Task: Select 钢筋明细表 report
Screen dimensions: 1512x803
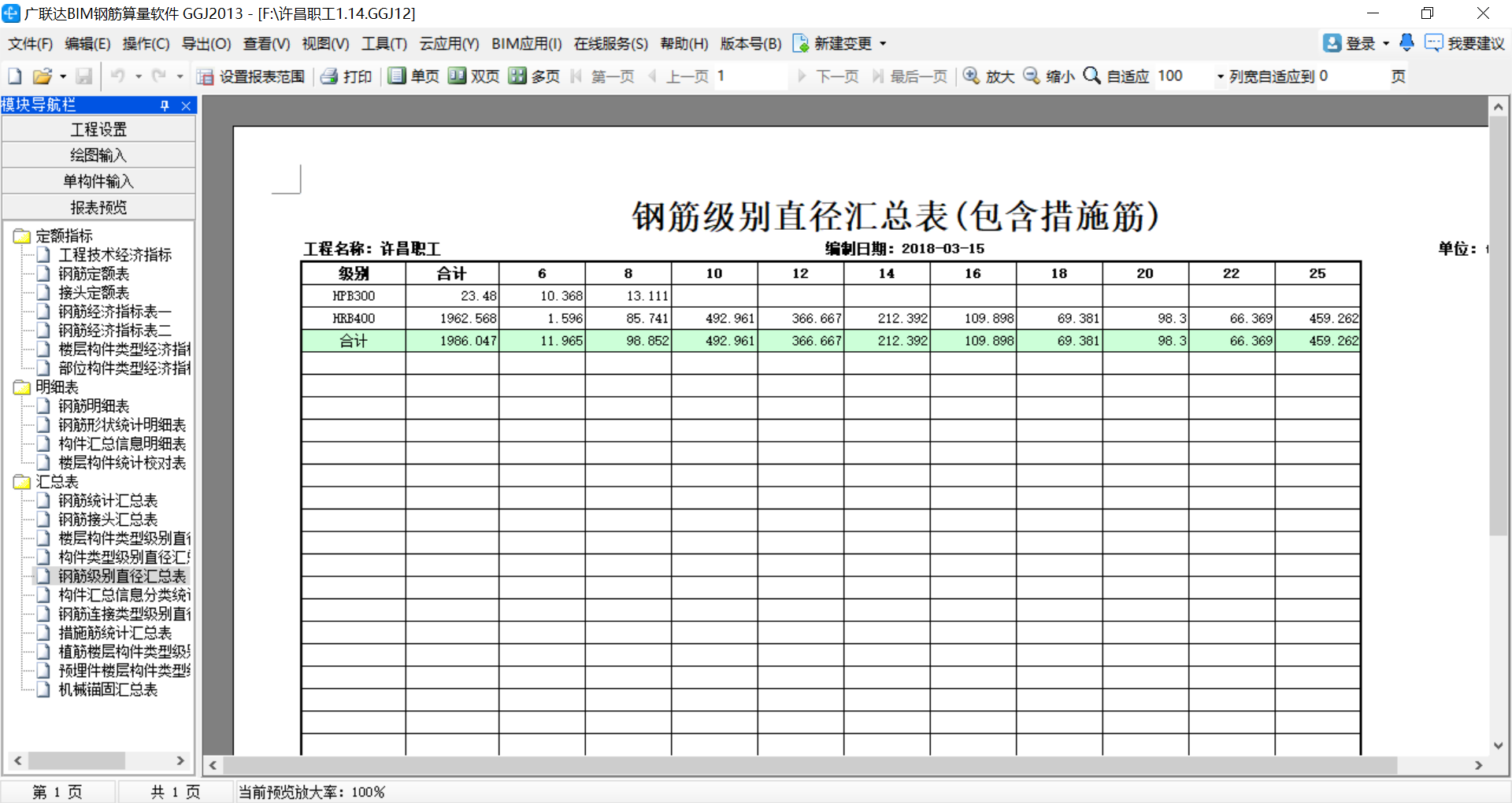Action: 94,406
